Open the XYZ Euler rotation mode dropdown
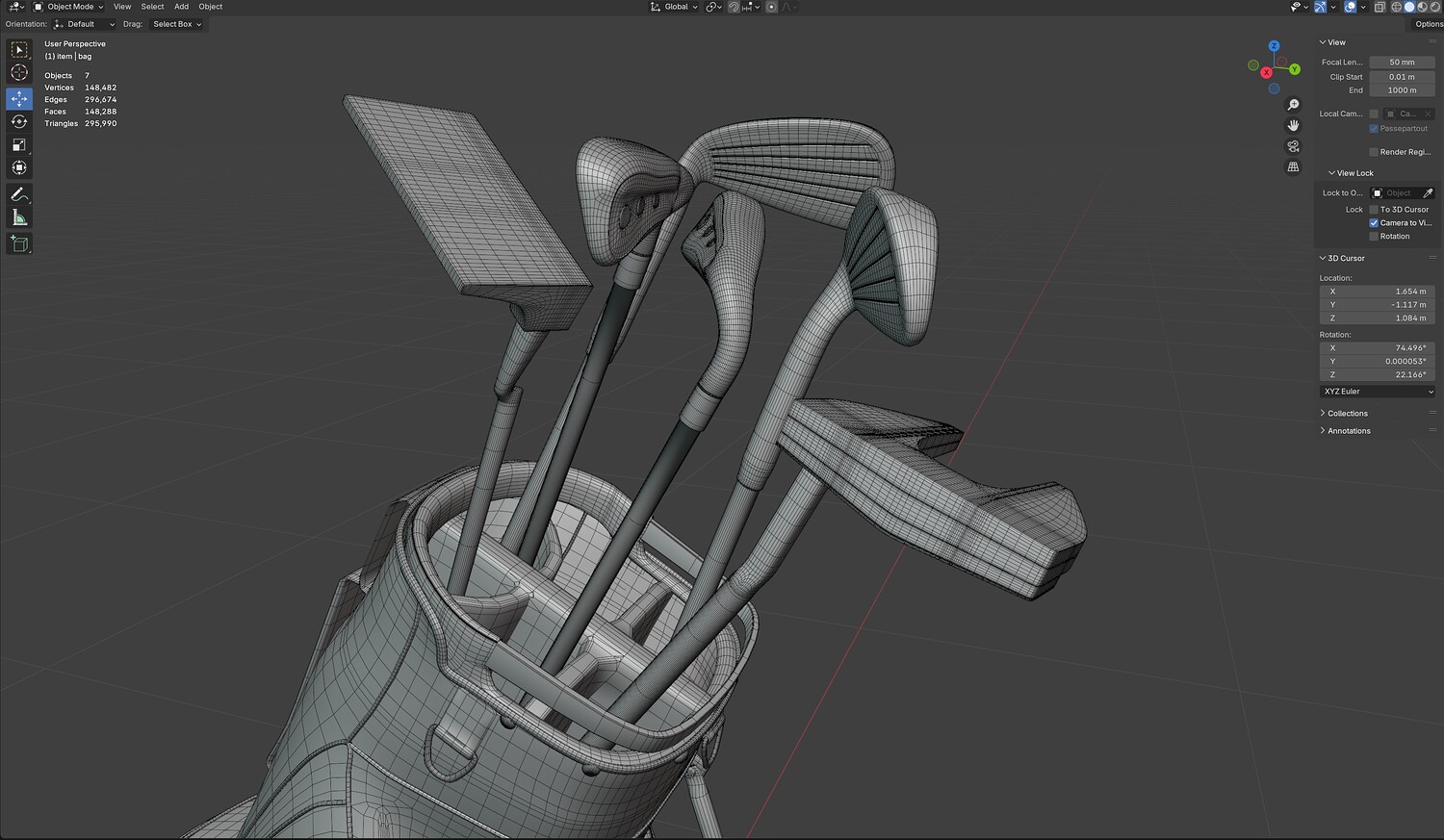1444x840 pixels. (x=1378, y=392)
